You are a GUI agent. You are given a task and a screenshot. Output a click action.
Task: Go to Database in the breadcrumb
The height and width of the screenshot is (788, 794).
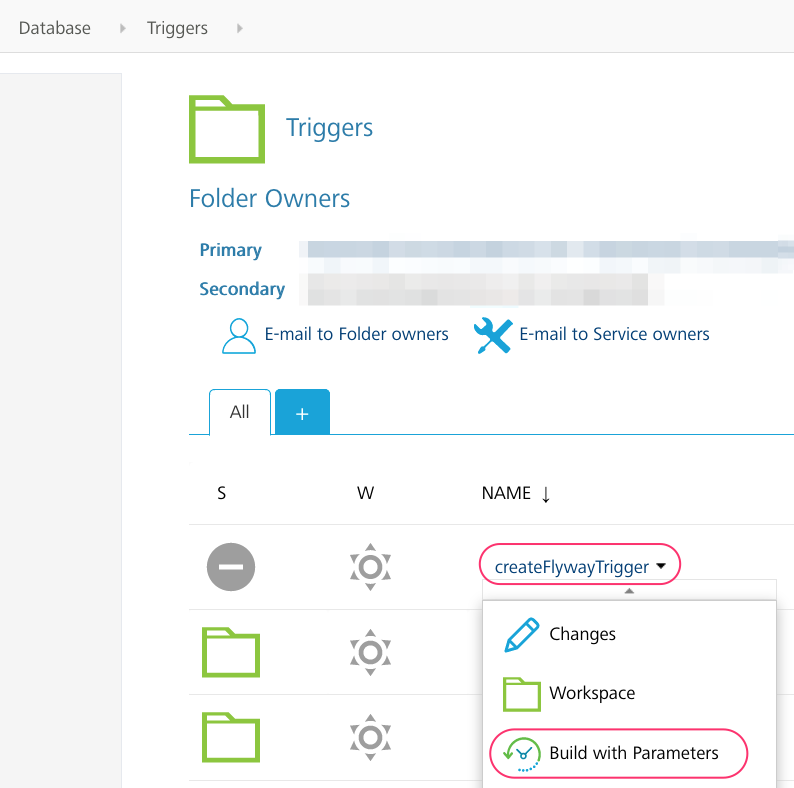[x=55, y=28]
